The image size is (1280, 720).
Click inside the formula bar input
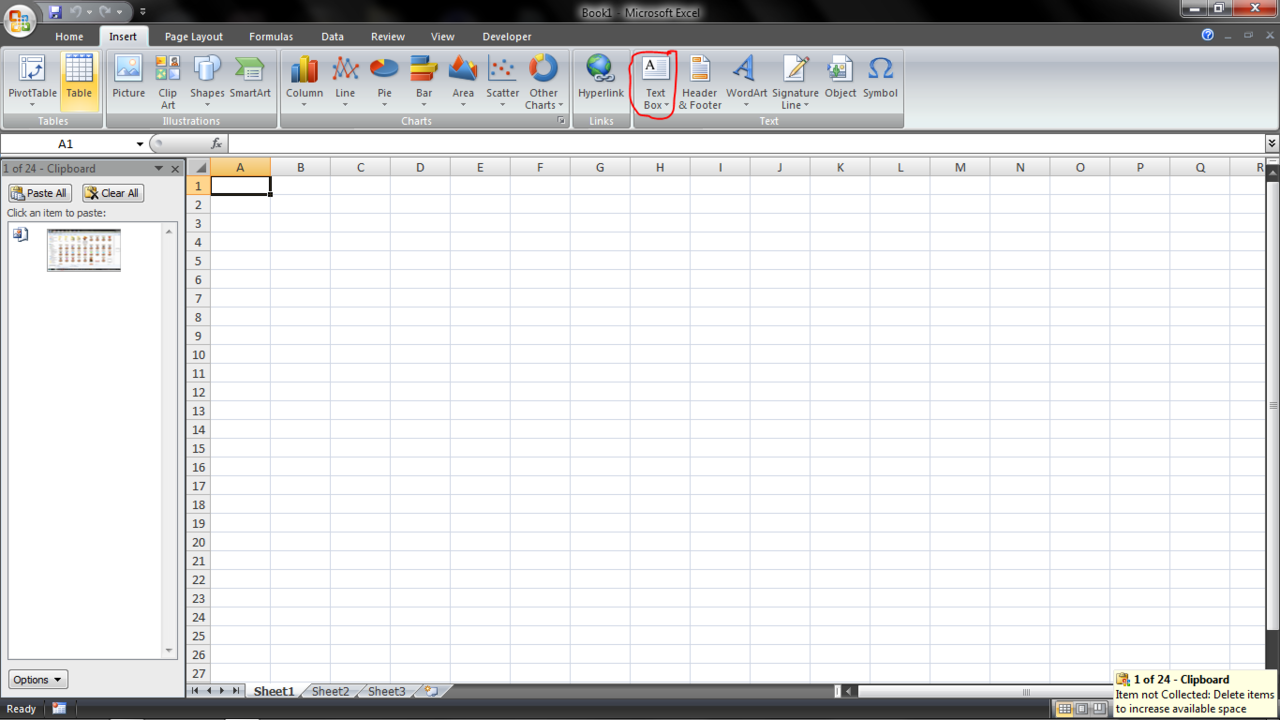point(746,144)
